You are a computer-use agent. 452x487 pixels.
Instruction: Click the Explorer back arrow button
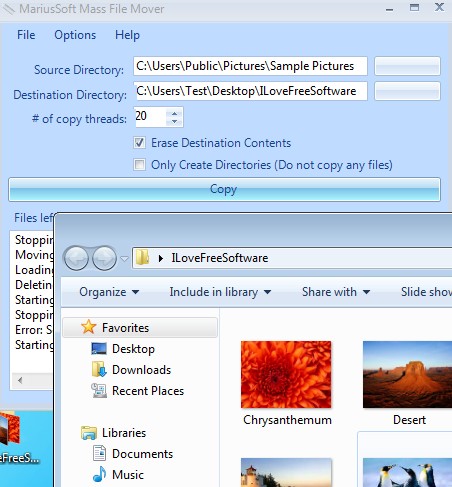[76, 258]
